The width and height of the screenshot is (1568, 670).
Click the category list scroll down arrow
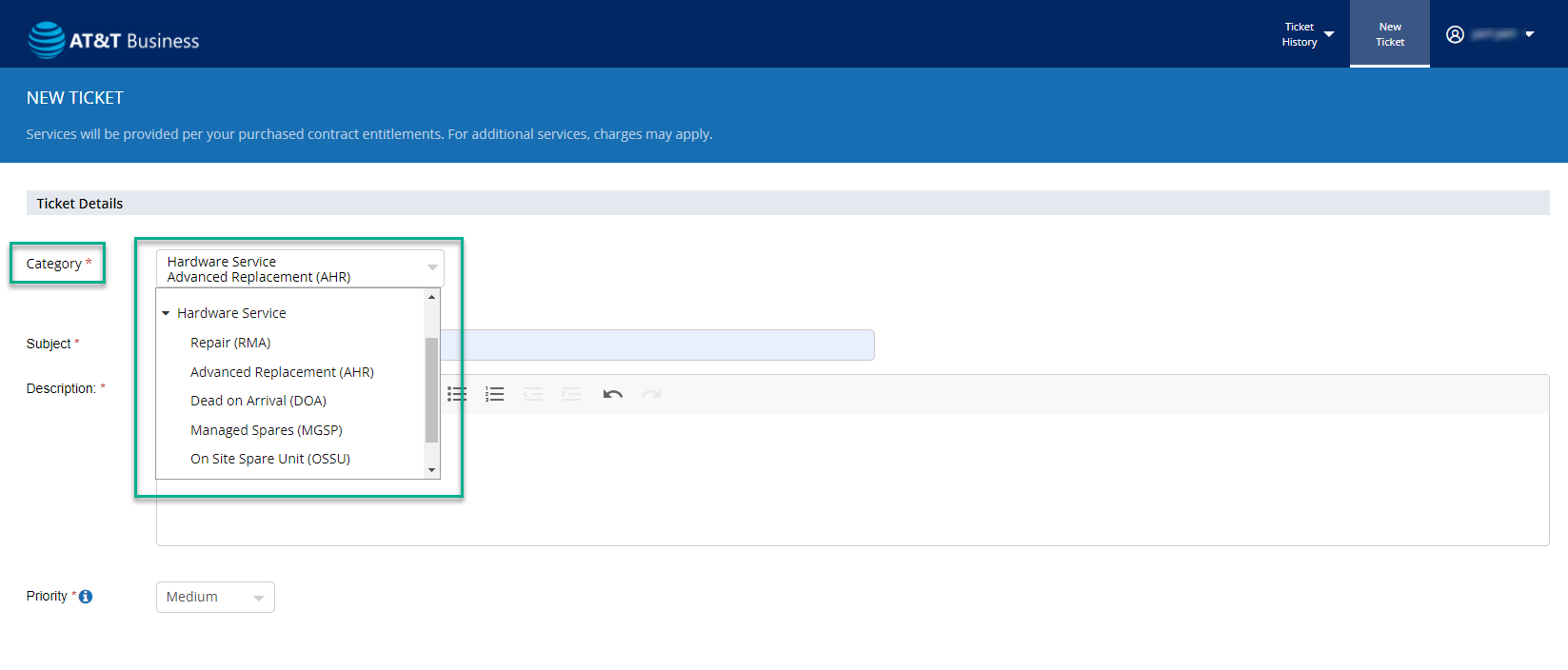tap(432, 470)
